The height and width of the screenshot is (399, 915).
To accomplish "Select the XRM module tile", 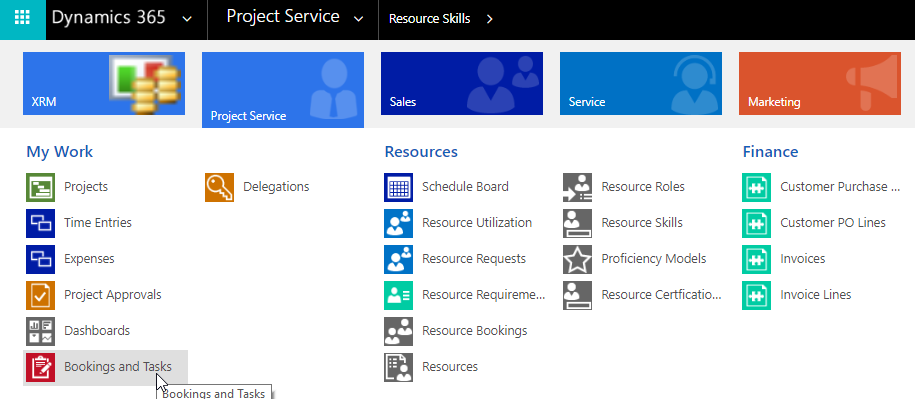I will (104, 83).
